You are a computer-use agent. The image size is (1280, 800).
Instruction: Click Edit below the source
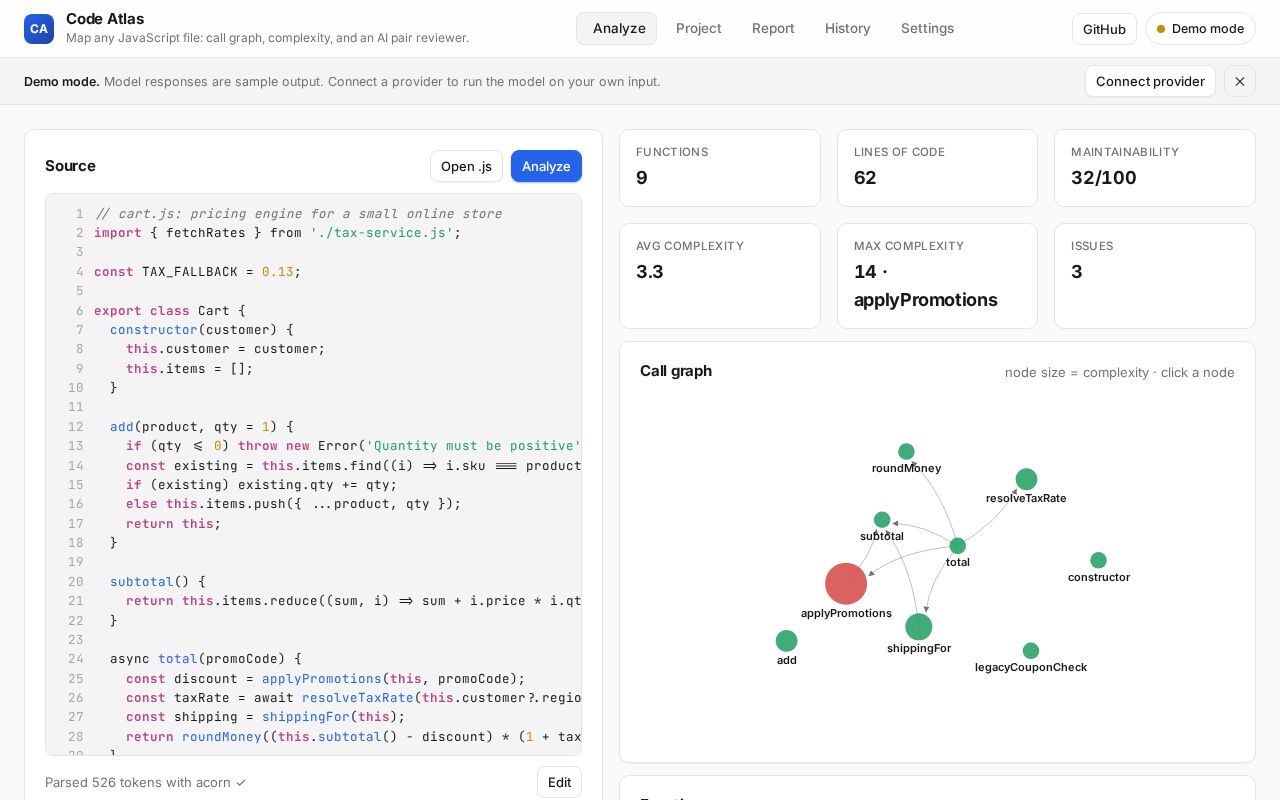point(559,782)
